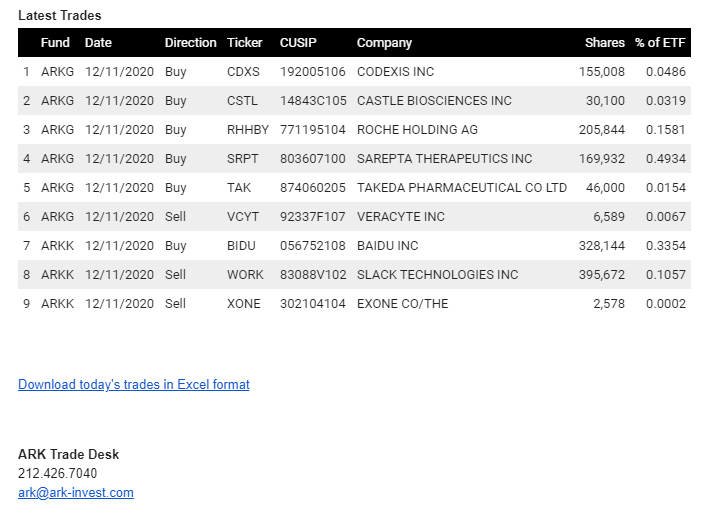
Task: Click CUSIP value 803607100
Action: pyautogui.click(x=313, y=159)
